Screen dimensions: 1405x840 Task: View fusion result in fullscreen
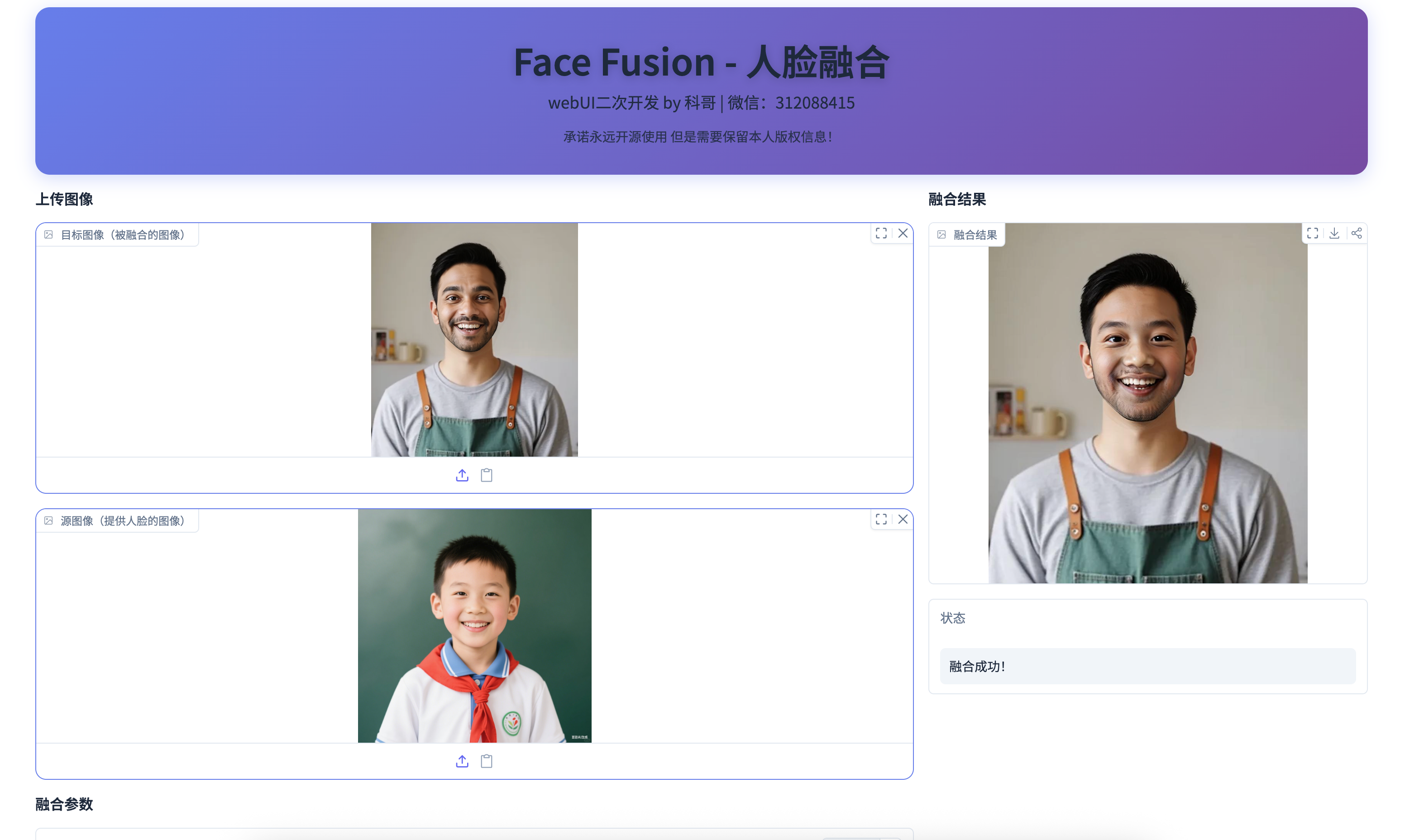(1313, 233)
